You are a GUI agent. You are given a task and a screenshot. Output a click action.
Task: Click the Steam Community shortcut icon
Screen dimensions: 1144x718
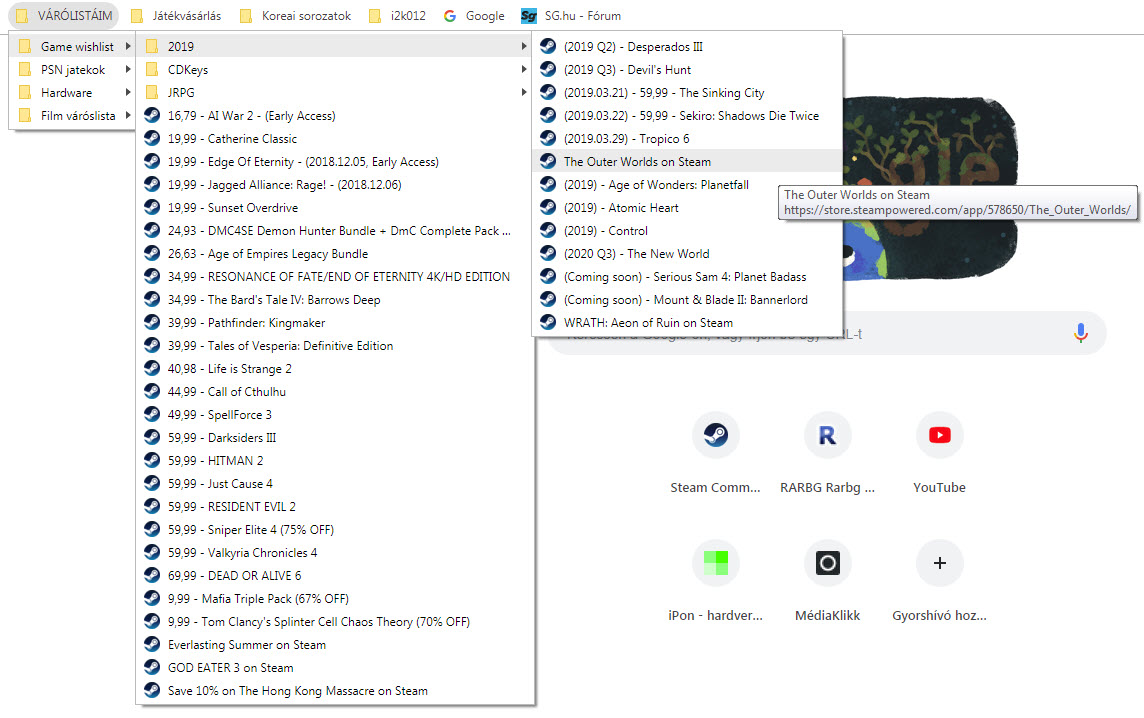tap(715, 435)
